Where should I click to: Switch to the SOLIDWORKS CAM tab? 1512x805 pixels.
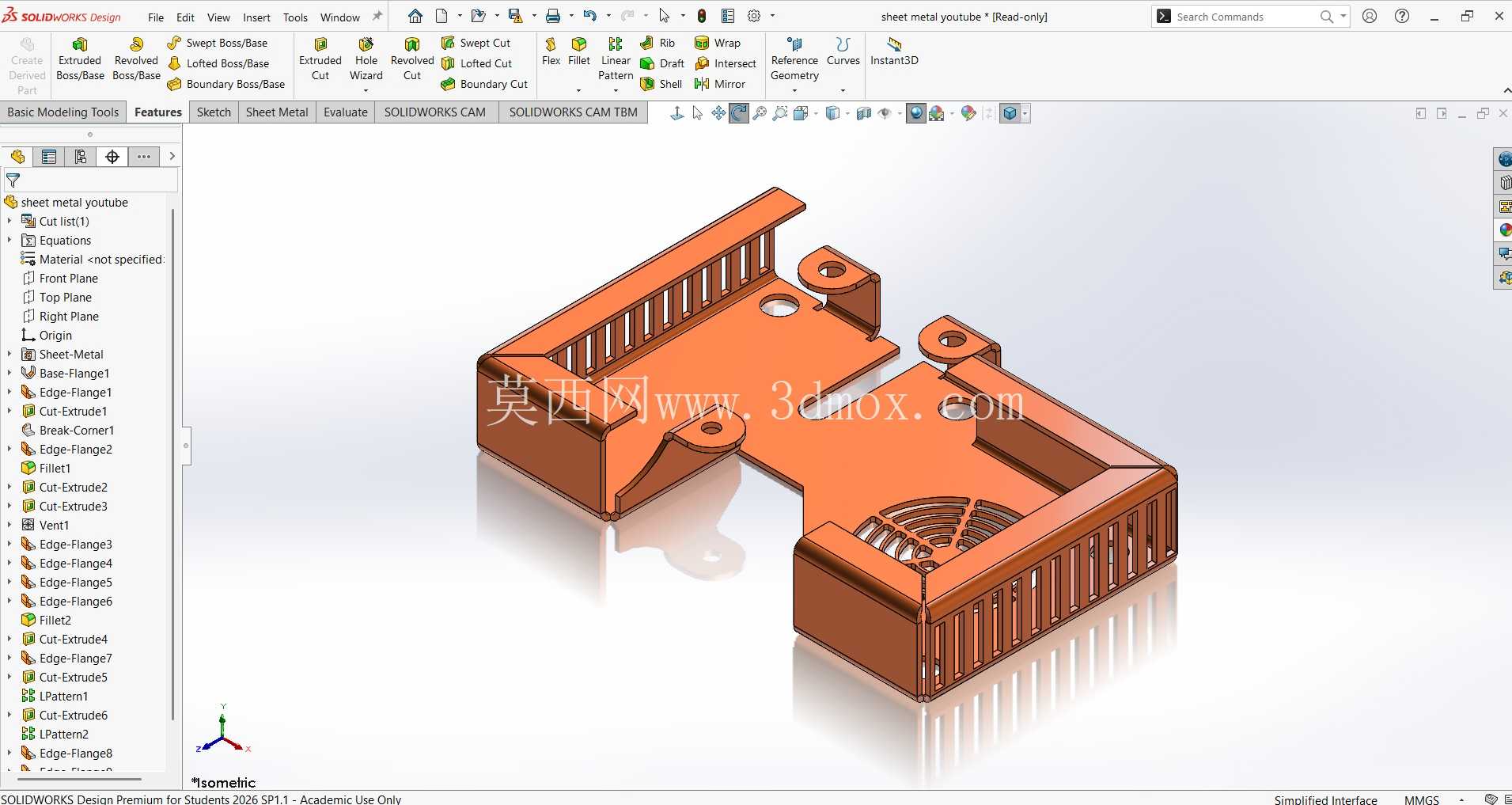click(435, 112)
